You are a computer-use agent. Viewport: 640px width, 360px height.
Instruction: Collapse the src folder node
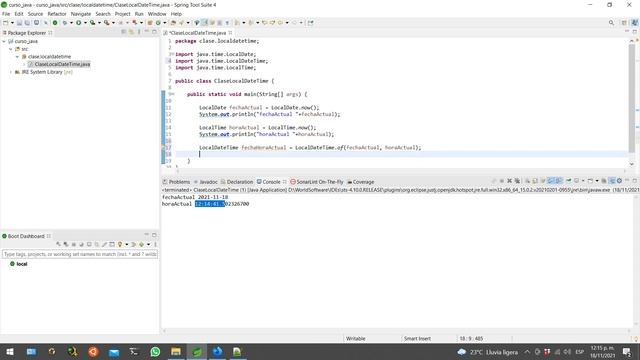pos(11,49)
